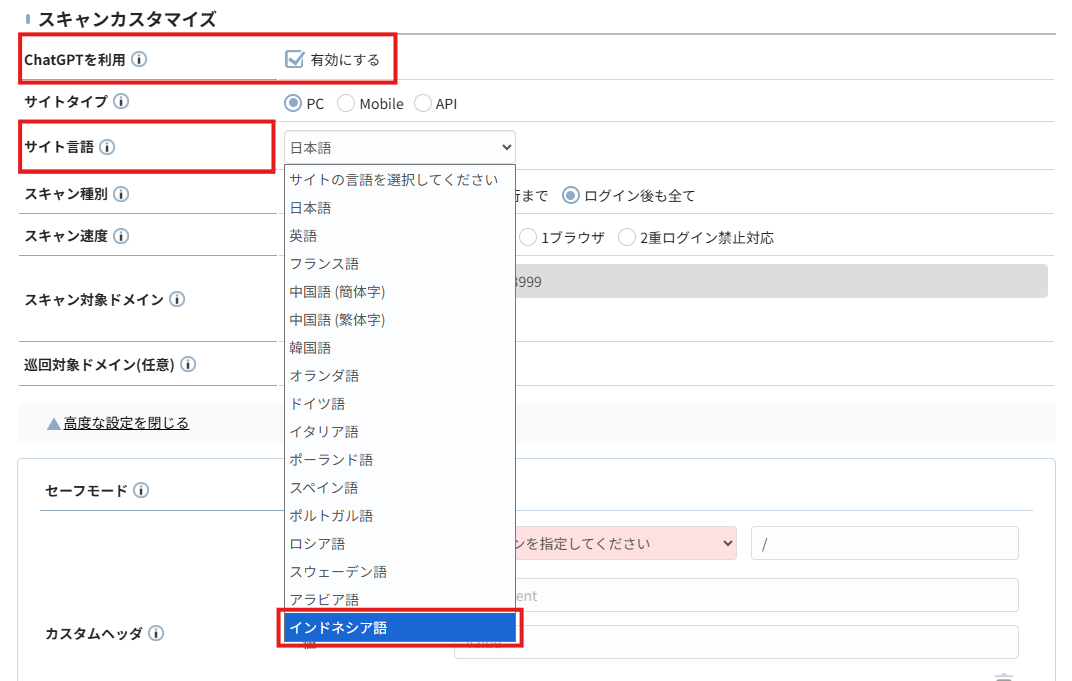Click the safe mode path field containing /

tap(884, 544)
